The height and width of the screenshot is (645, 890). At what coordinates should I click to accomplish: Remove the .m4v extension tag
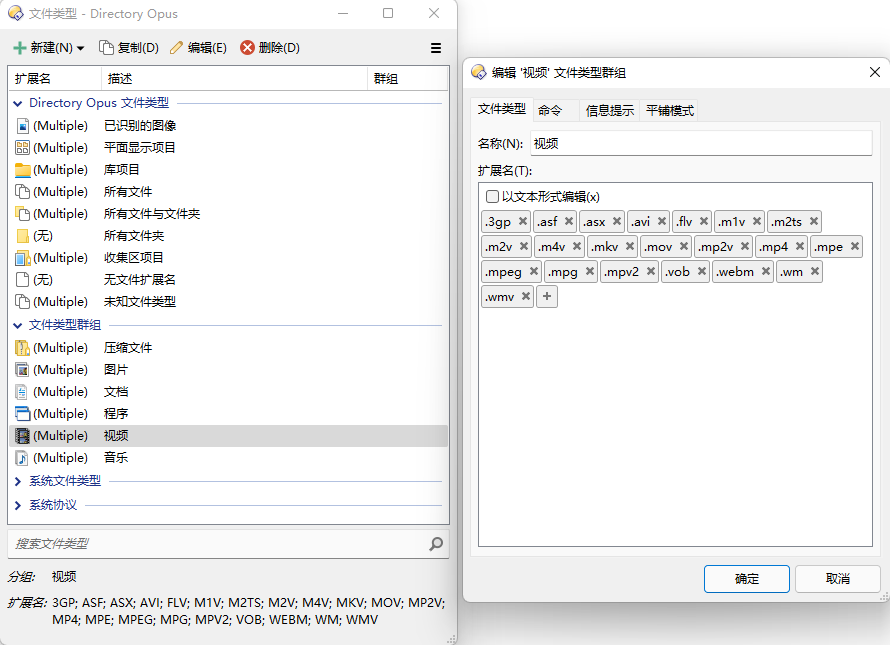[577, 246]
